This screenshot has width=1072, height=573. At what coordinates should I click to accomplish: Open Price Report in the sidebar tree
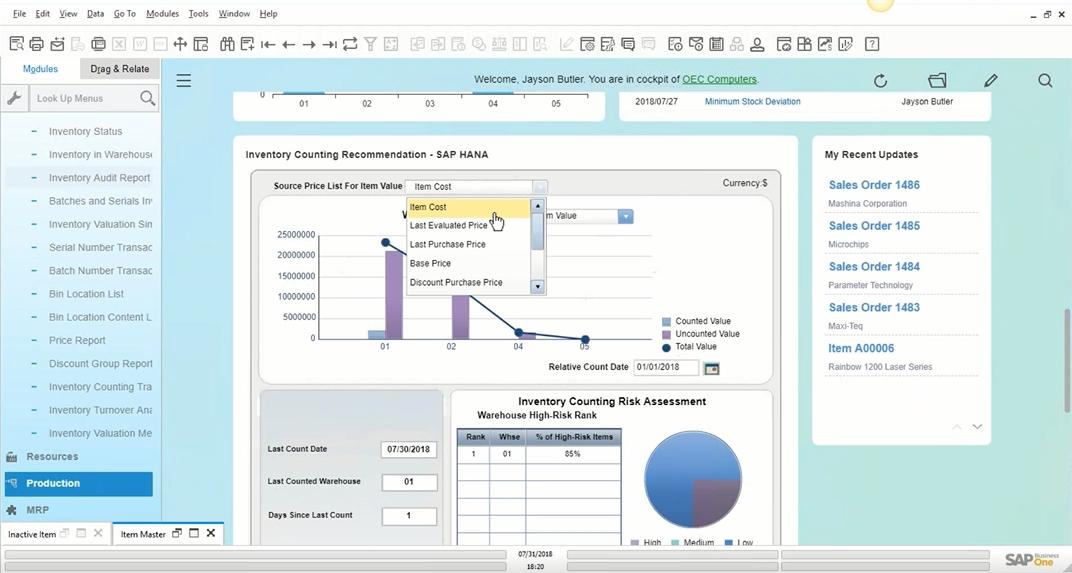click(x=77, y=341)
